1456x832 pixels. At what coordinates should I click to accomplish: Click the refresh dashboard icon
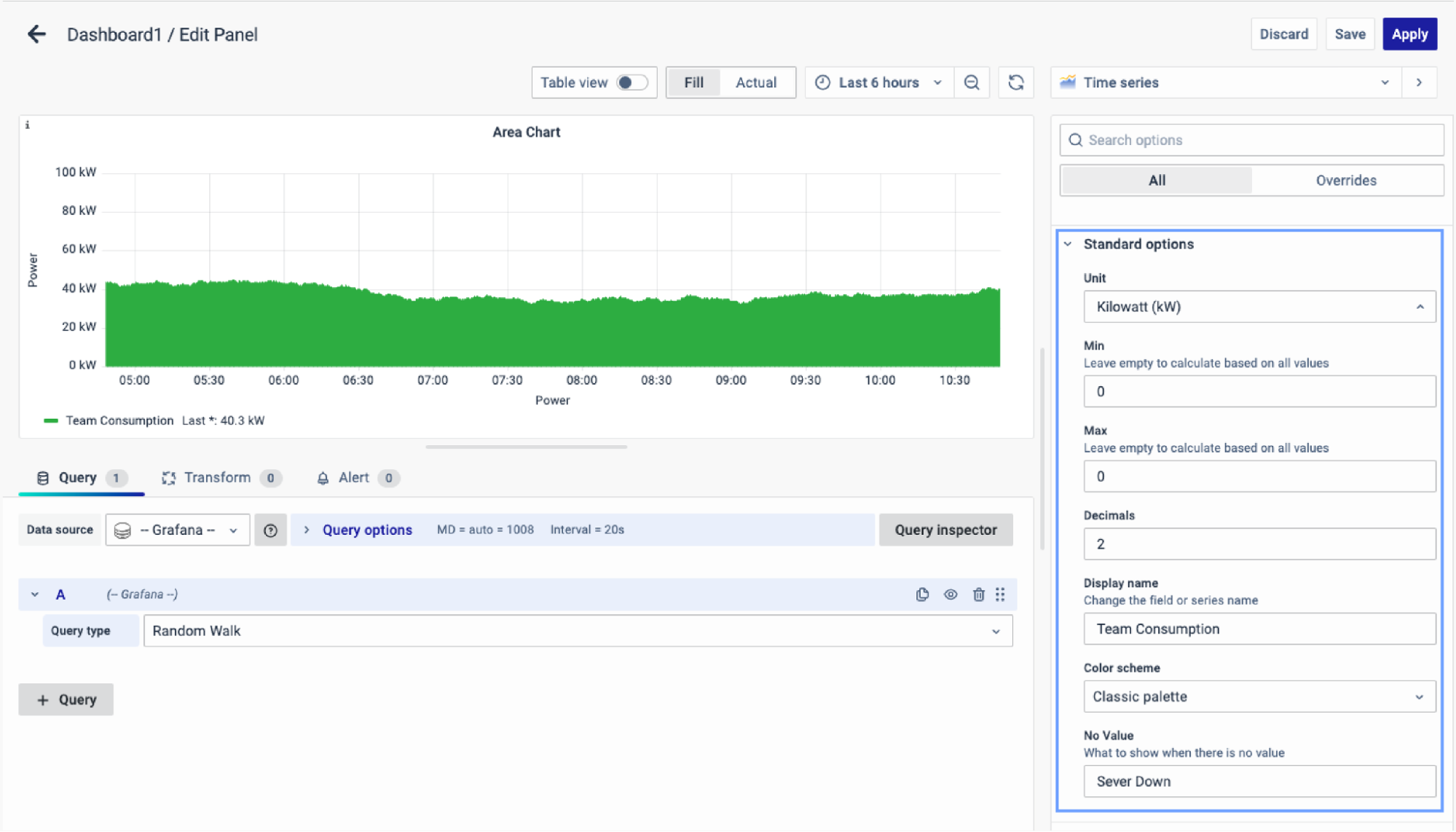(1016, 82)
